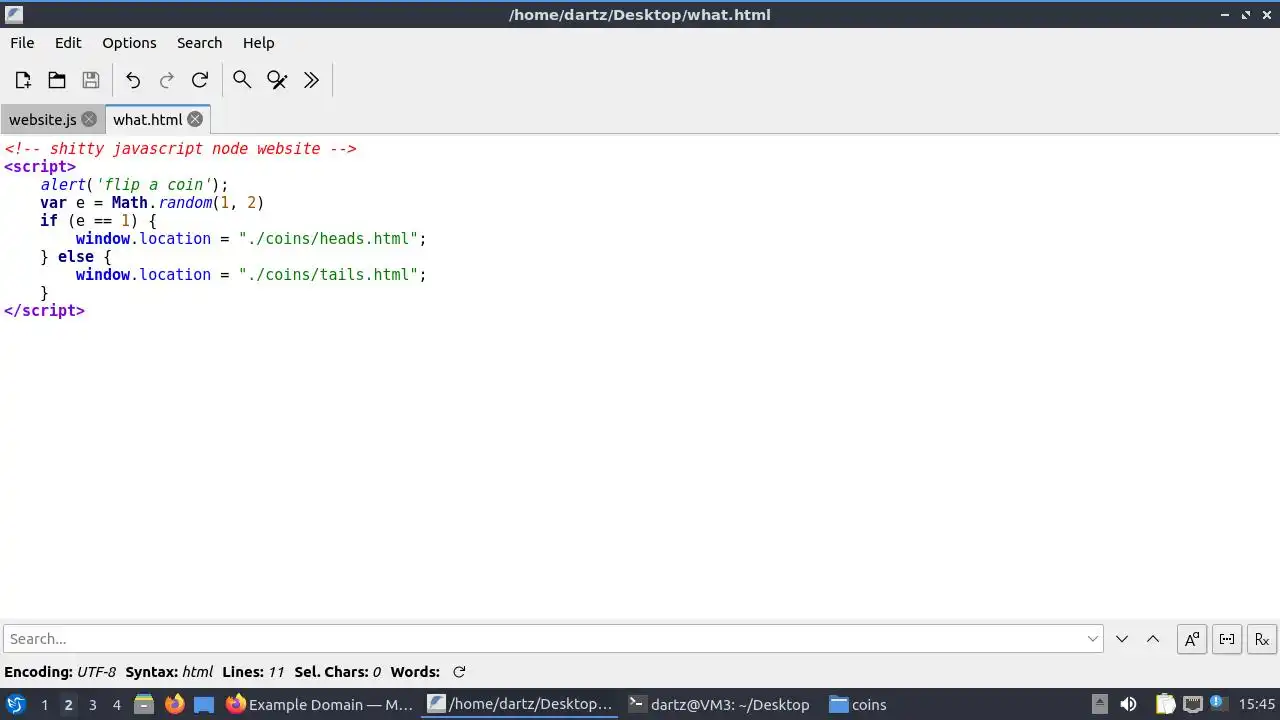This screenshot has width=1280, height=720.
Task: Launch file manager from taskbar
Action: 144,704
